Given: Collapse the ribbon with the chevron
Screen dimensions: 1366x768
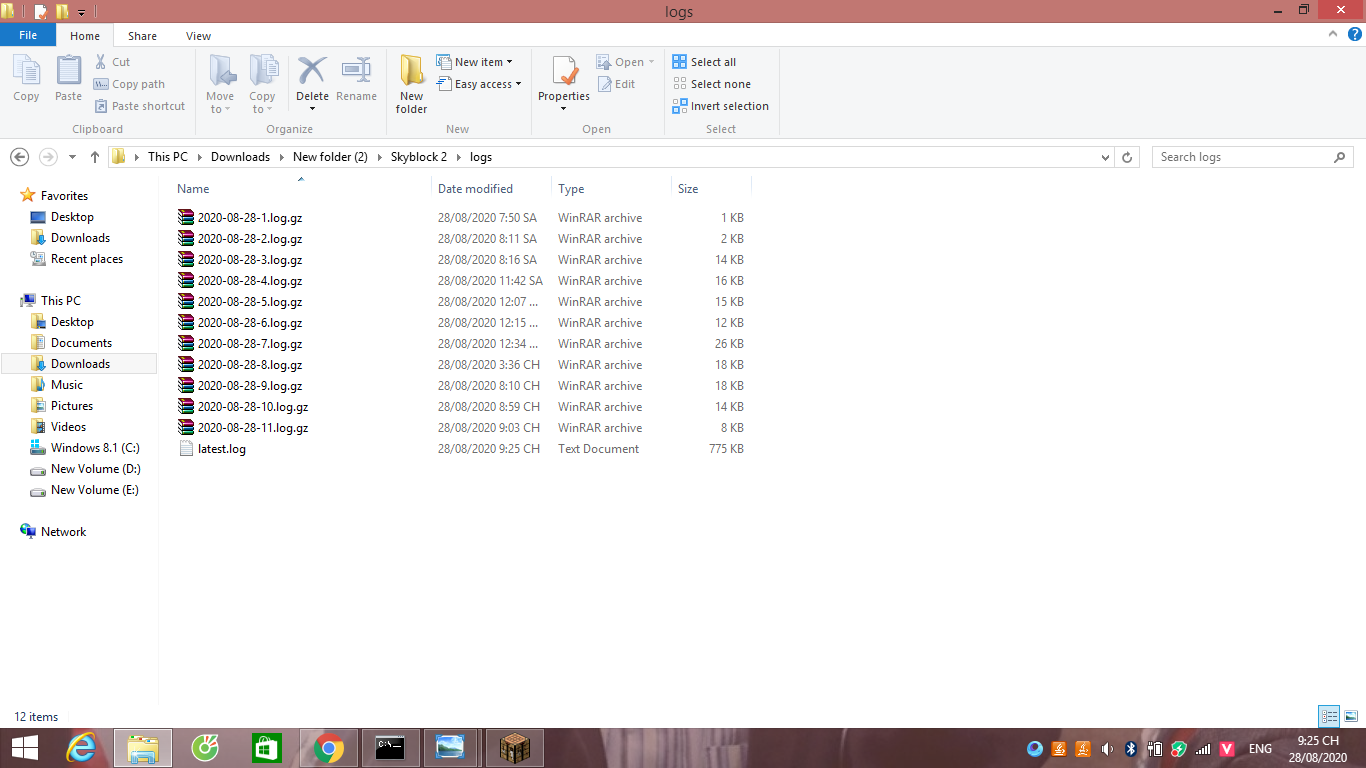Looking at the screenshot, I should click(x=1332, y=34).
